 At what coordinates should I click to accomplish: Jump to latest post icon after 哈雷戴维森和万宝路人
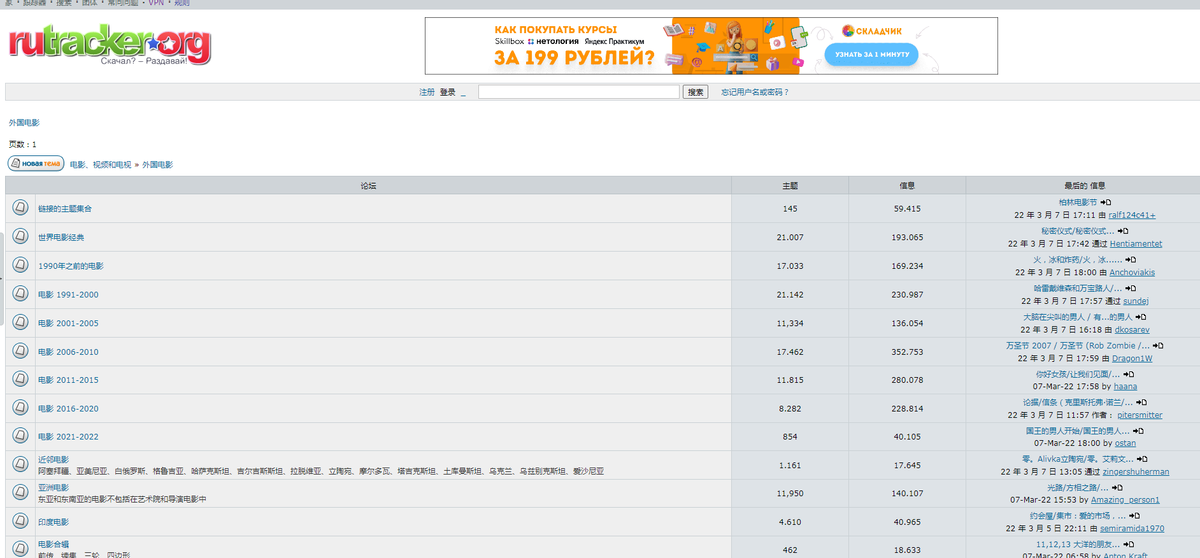point(1130,288)
